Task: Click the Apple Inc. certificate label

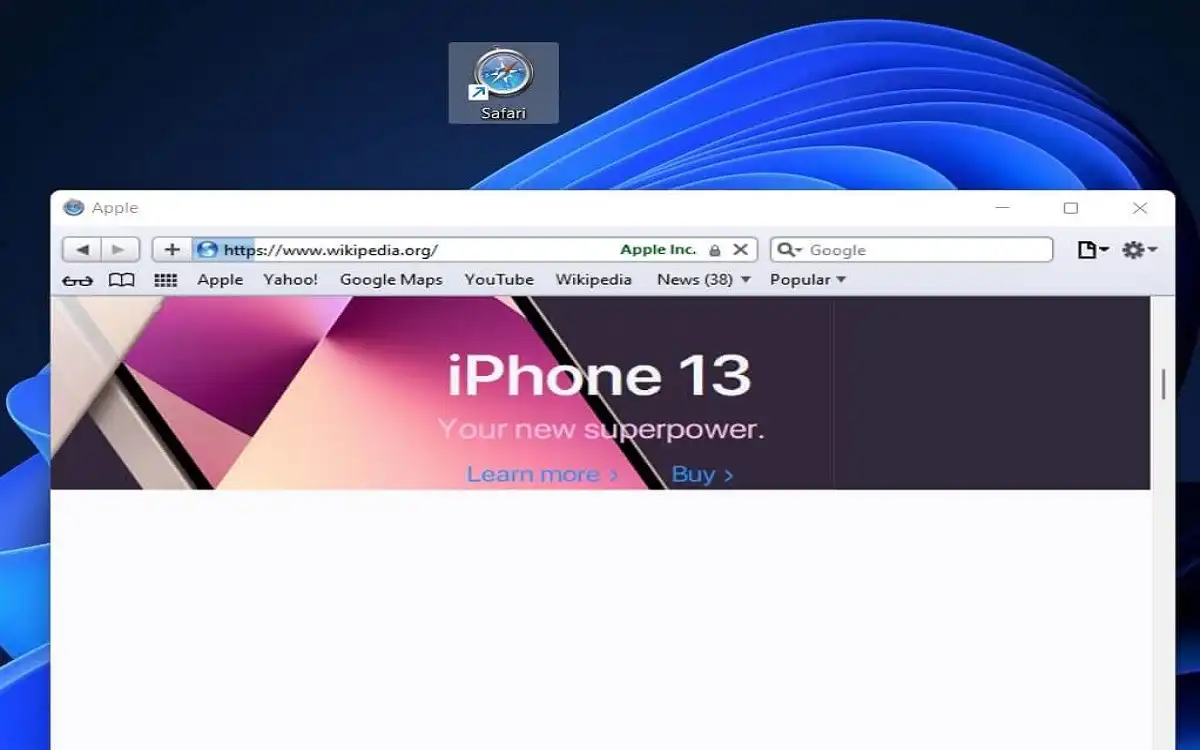Action: [658, 250]
